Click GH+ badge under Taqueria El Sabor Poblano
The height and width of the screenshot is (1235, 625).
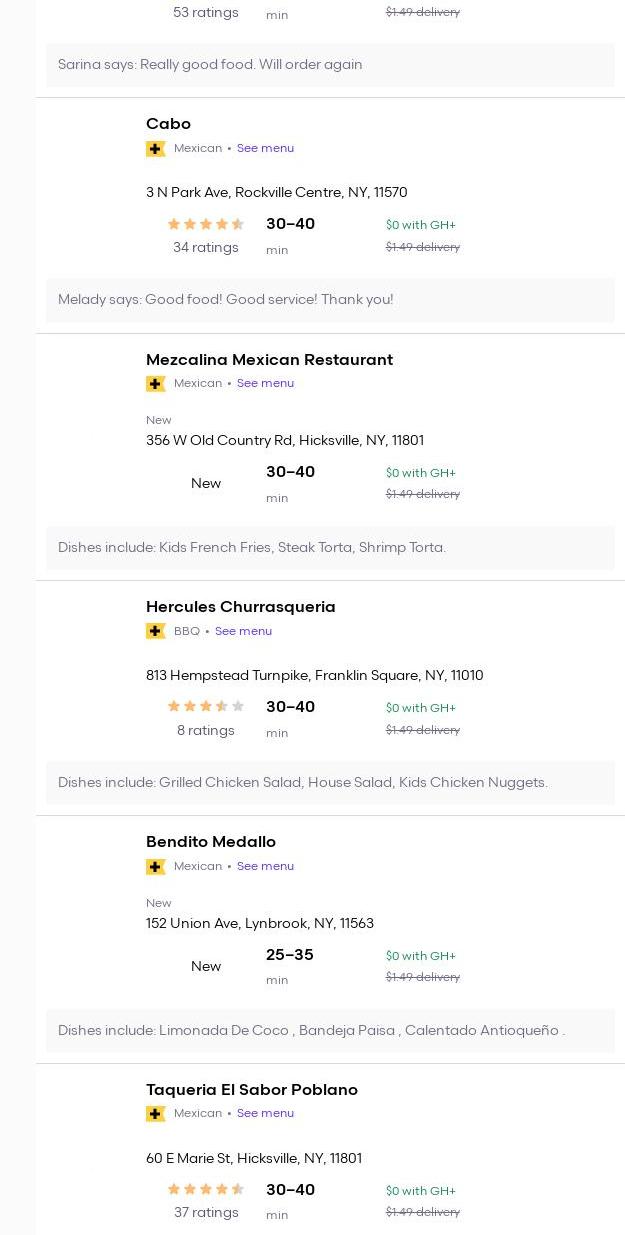pyautogui.click(x=155, y=1114)
